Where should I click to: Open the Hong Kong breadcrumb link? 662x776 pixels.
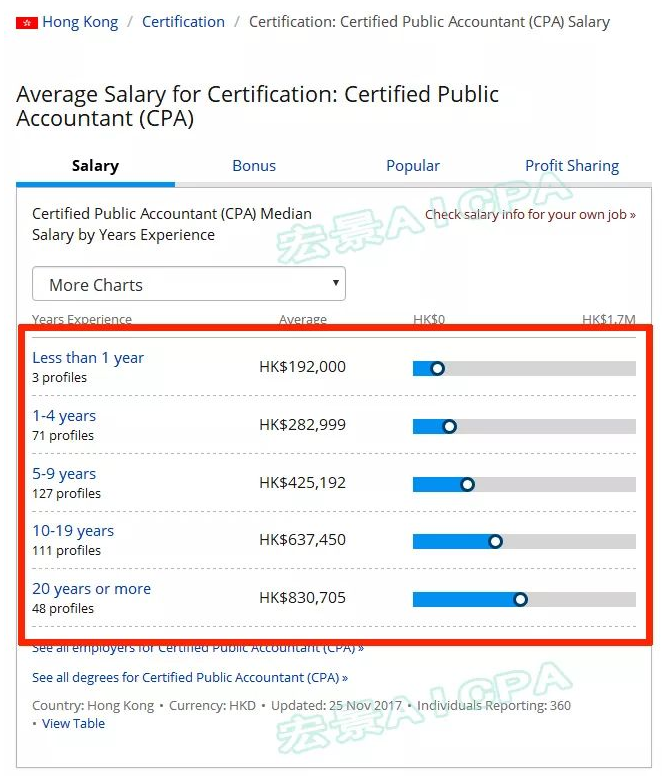(80, 22)
